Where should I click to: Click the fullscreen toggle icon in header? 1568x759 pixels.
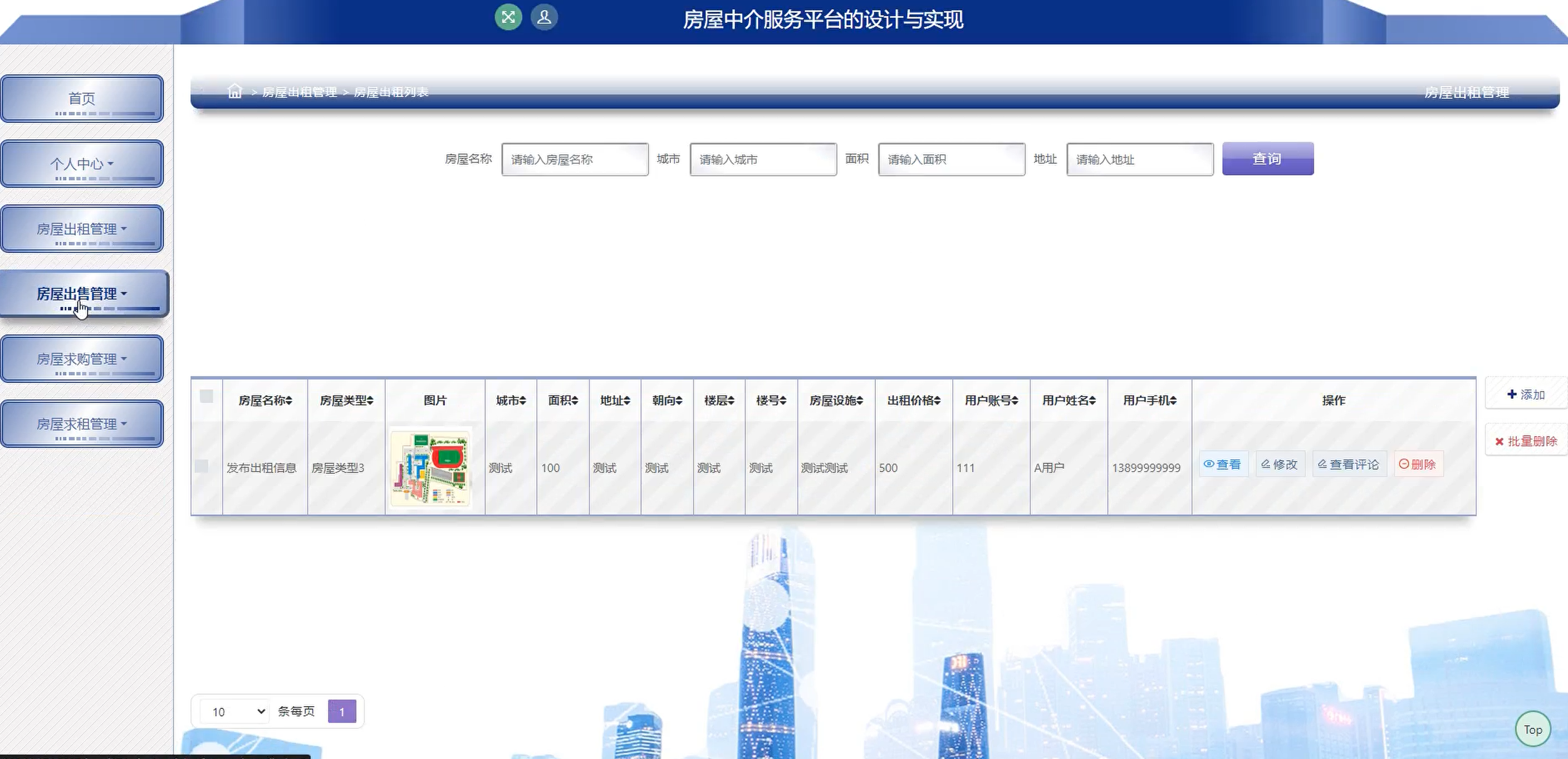click(508, 17)
